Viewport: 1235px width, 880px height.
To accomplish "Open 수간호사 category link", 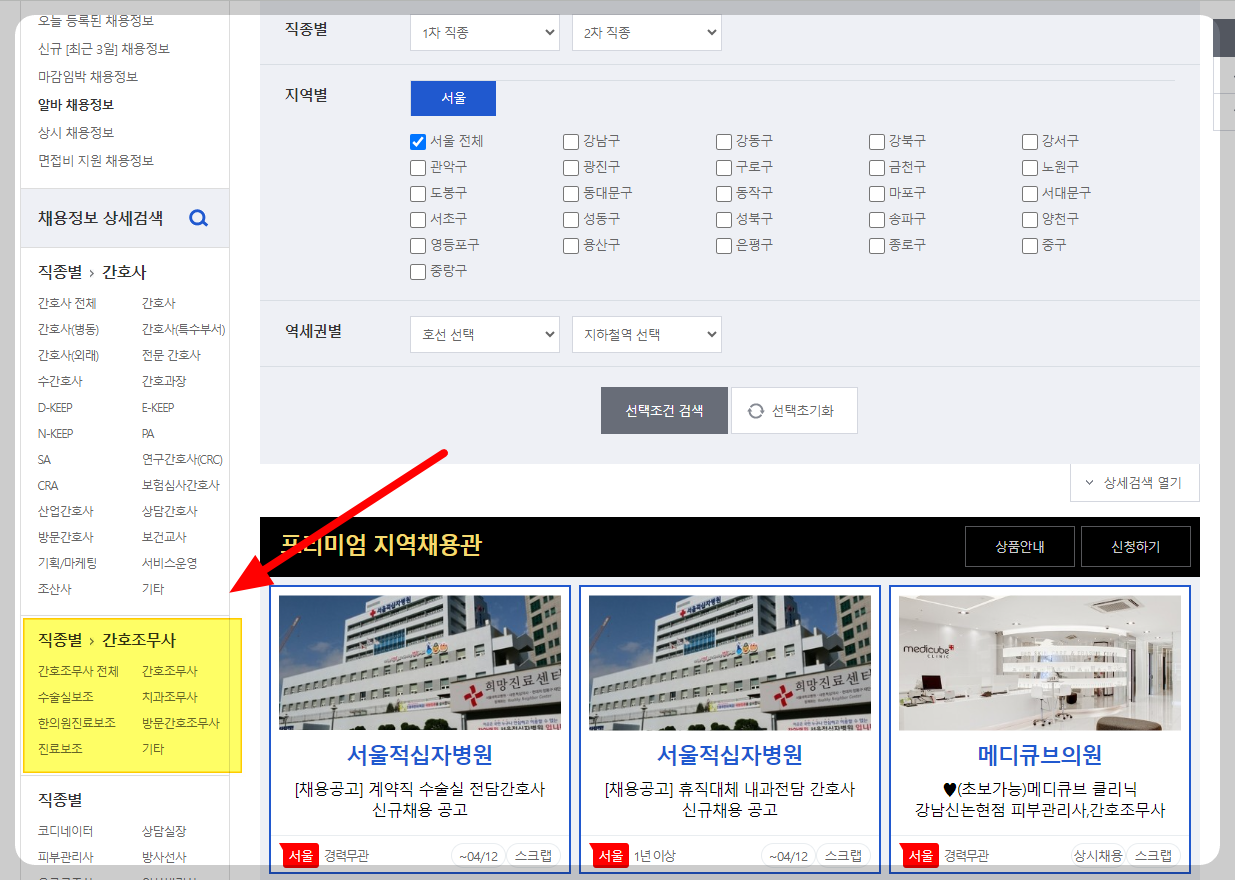I will tap(60, 381).
